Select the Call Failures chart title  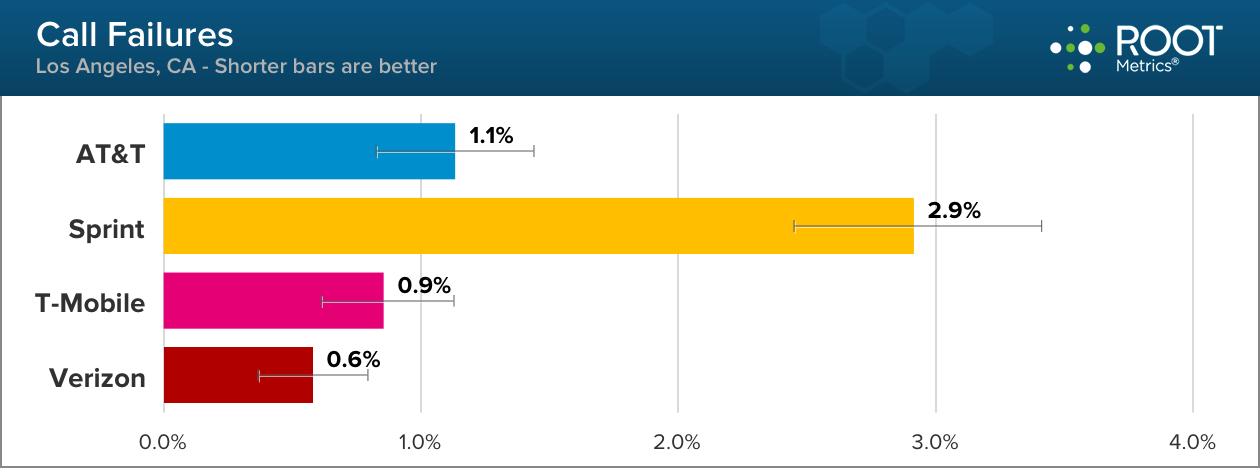135,36
